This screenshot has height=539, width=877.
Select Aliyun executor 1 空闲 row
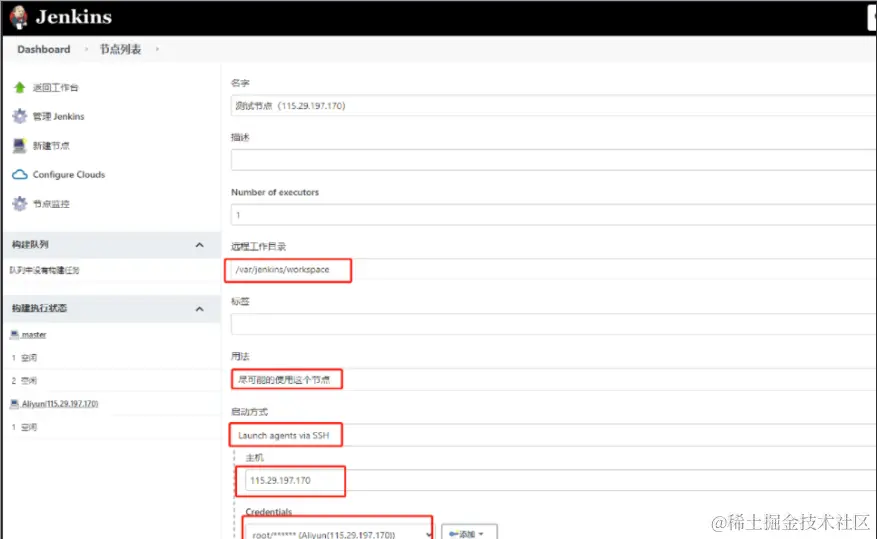pyautogui.click(x=112, y=427)
